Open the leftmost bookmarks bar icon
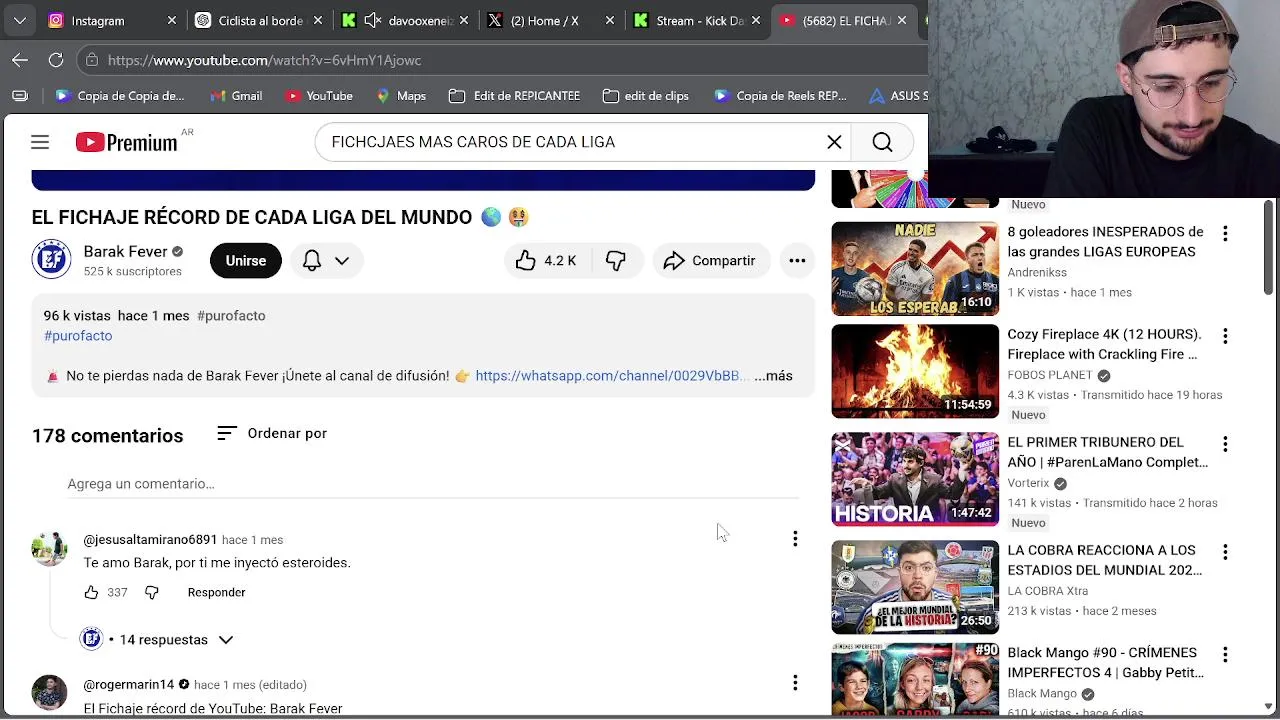1280x720 pixels. tap(20, 96)
